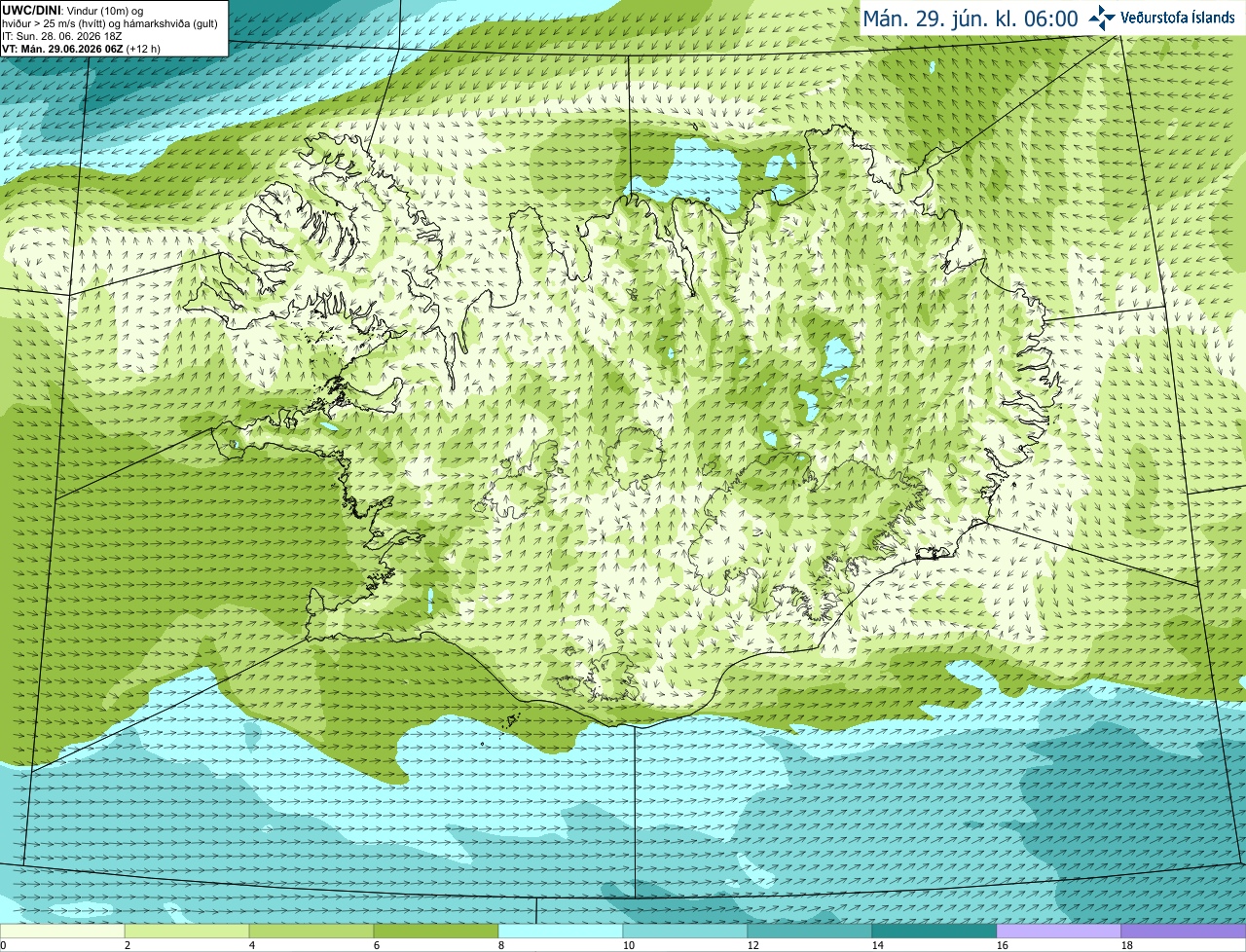The image size is (1246, 952).
Task: Pick the light cyan 8–10 m/s legend swatch
Action: (x=561, y=931)
